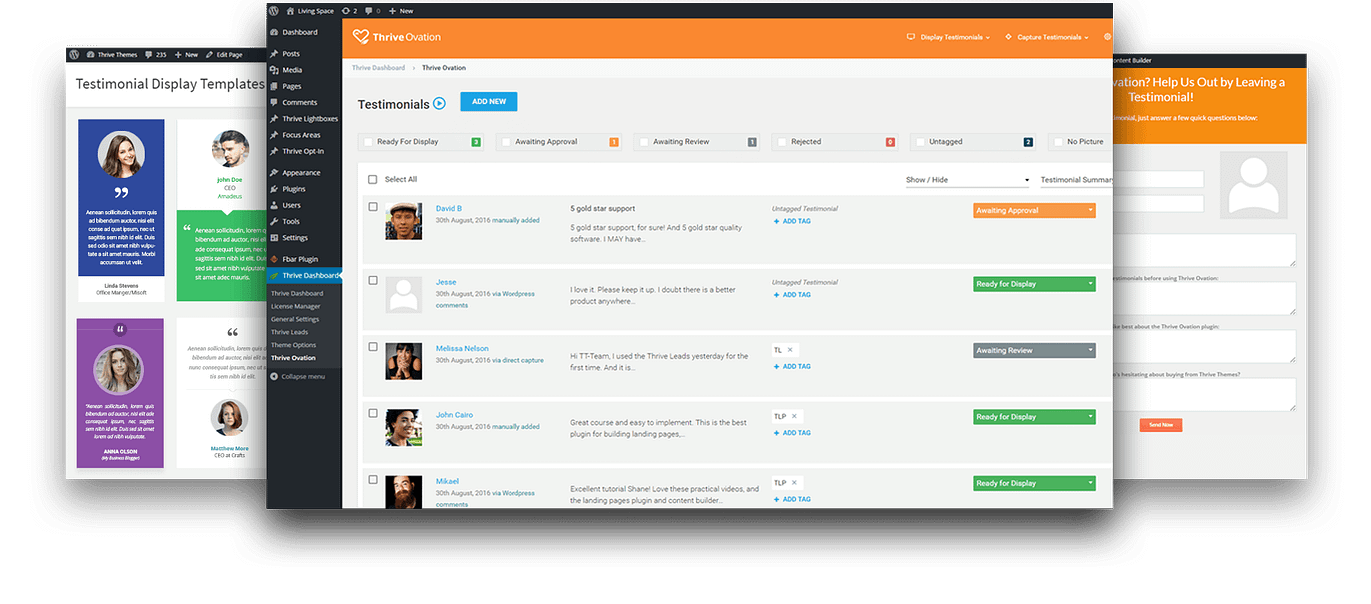
Task: Click the play icon beside Testimonials heading
Action: pos(439,103)
